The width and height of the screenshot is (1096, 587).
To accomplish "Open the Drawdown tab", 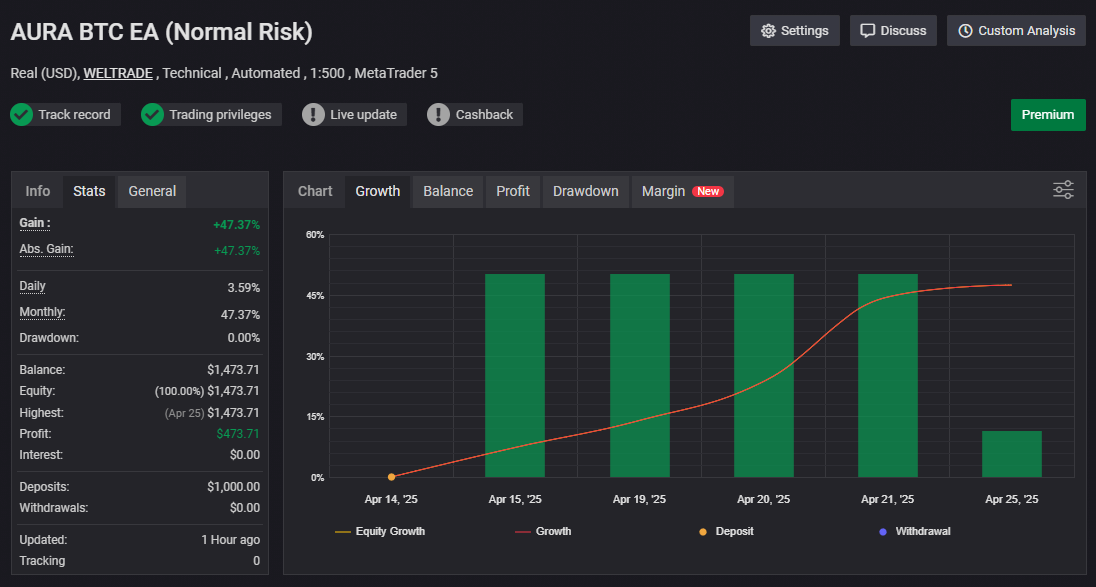I will pos(585,191).
